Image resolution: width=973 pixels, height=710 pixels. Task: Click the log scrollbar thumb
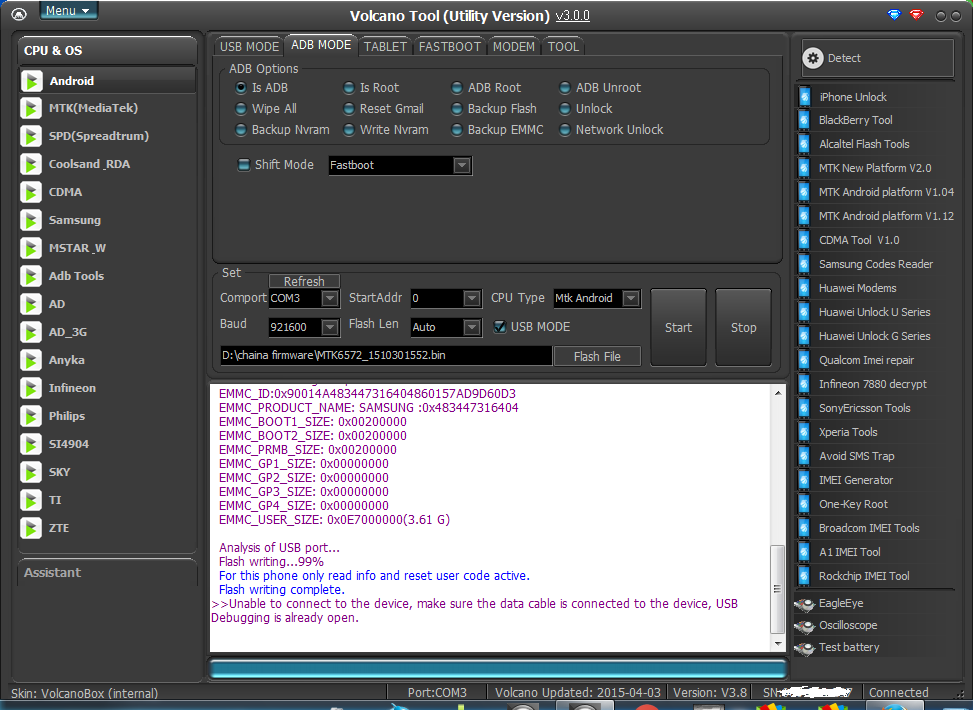pos(777,589)
